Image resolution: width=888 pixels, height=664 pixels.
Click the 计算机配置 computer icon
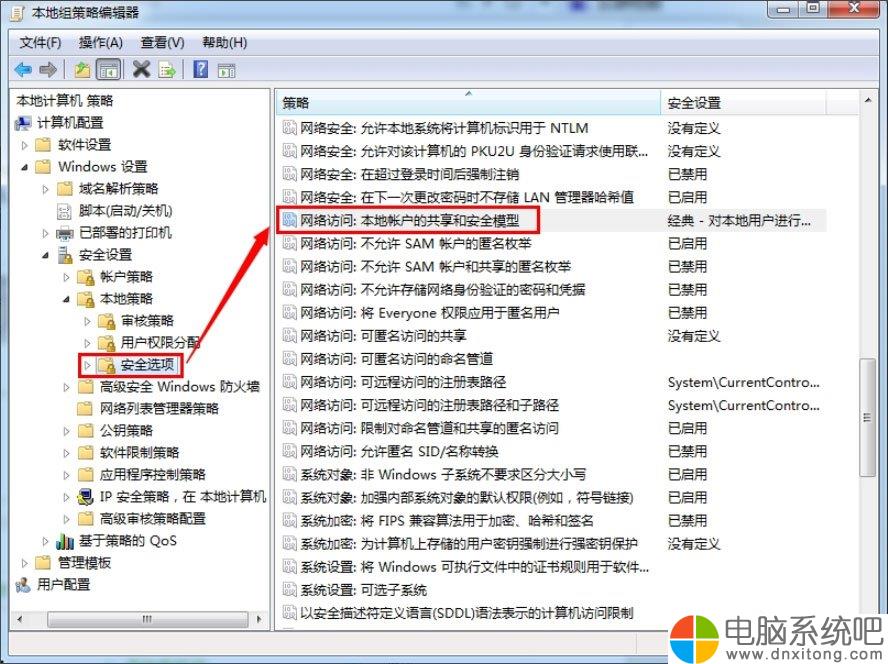pos(23,122)
